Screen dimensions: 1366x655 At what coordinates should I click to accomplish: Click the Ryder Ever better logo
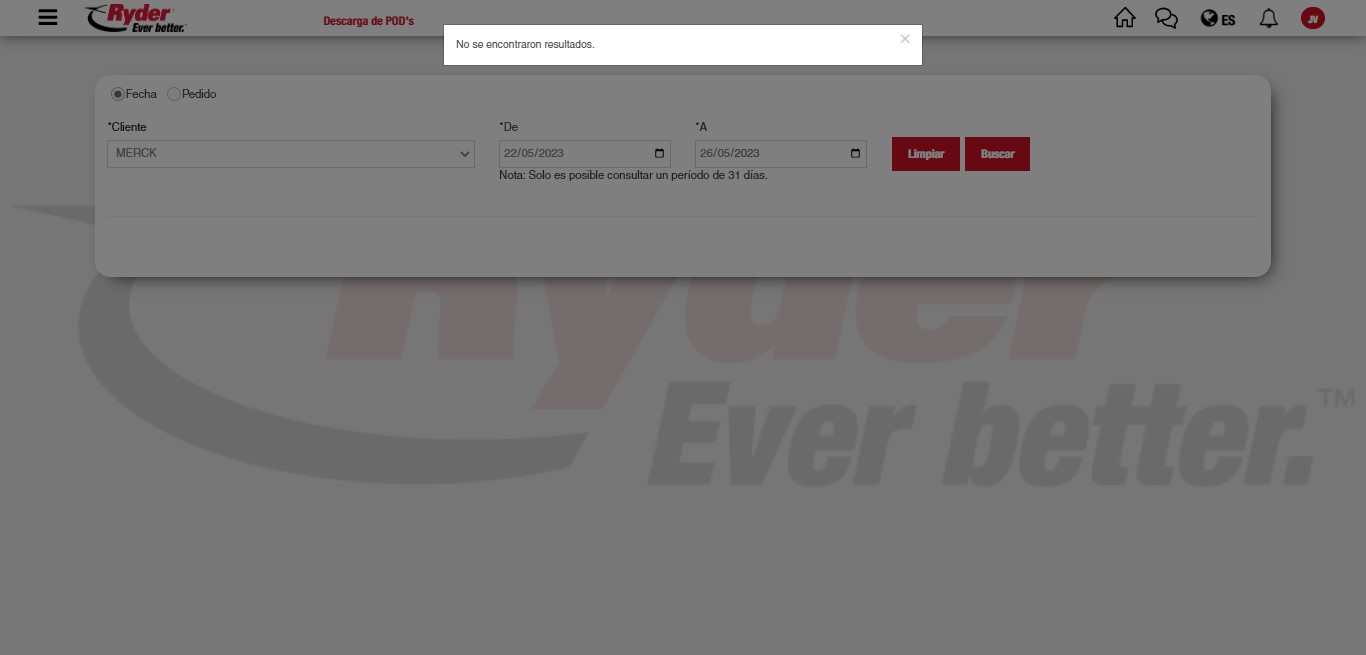(136, 18)
